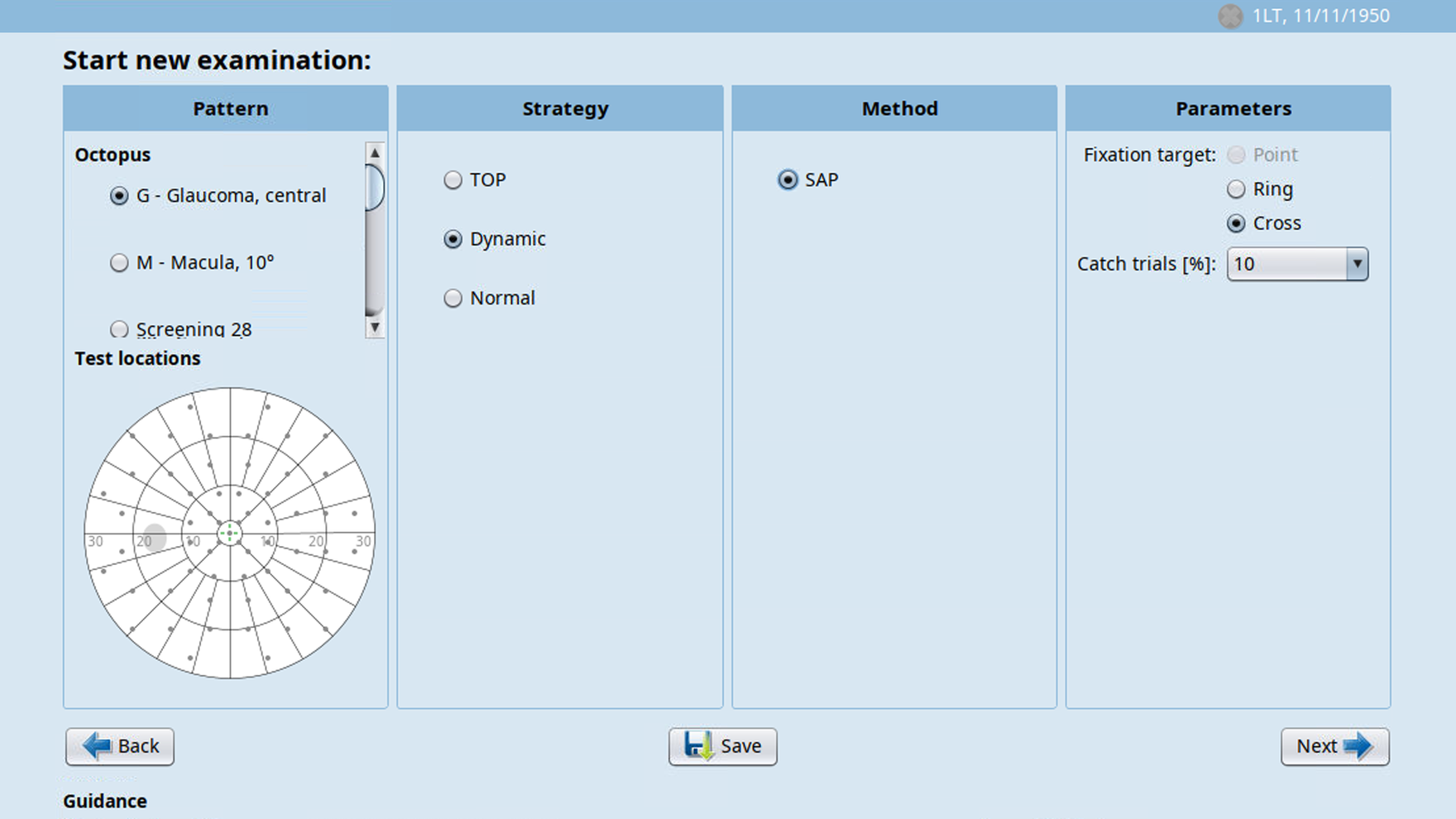Click the Pattern column header

pos(230,108)
